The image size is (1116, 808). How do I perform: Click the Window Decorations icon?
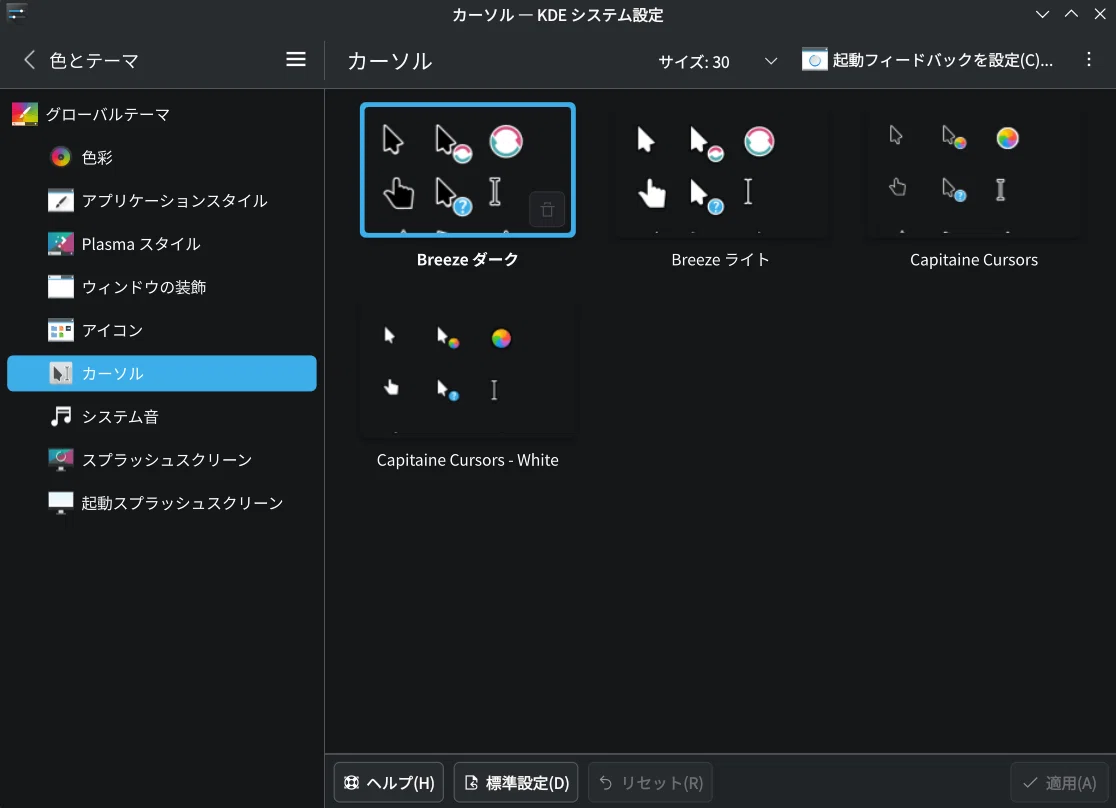[x=60, y=287]
